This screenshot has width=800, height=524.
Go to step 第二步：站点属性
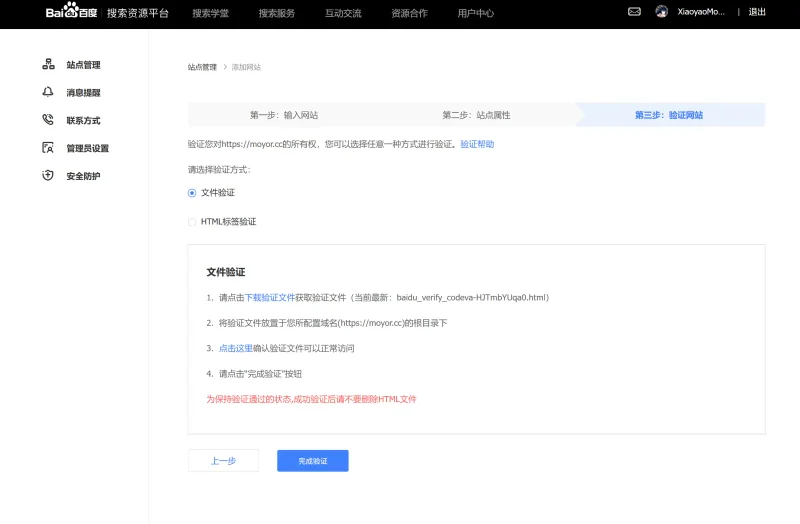(477, 115)
